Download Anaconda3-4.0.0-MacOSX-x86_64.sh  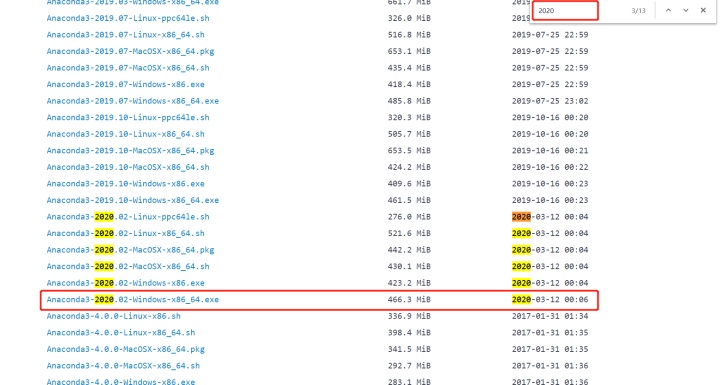point(123,366)
